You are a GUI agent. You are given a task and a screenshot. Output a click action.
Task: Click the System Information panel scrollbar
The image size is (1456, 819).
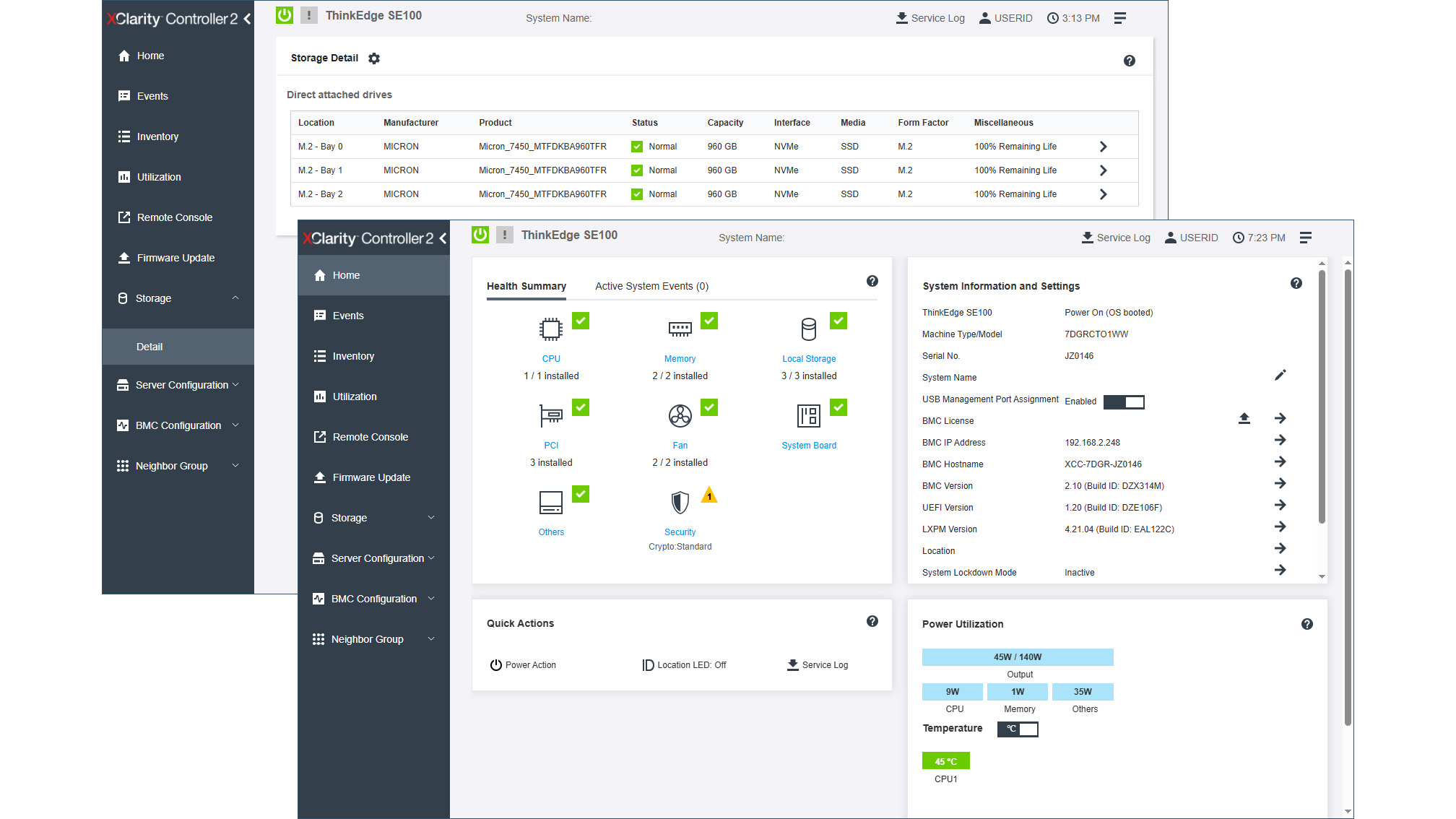click(x=1322, y=397)
